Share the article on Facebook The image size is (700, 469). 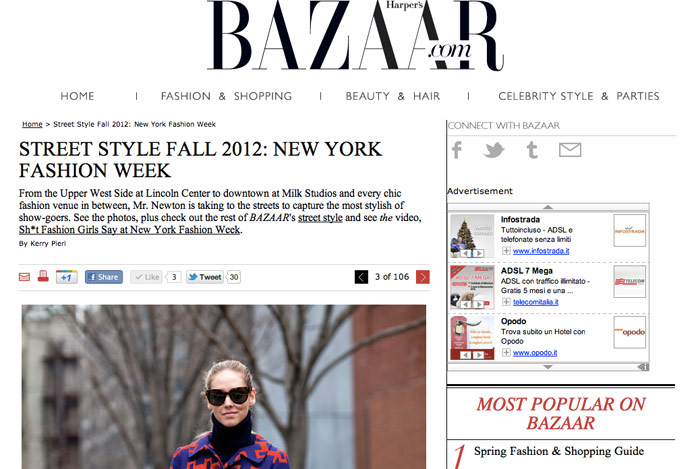[x=104, y=277]
